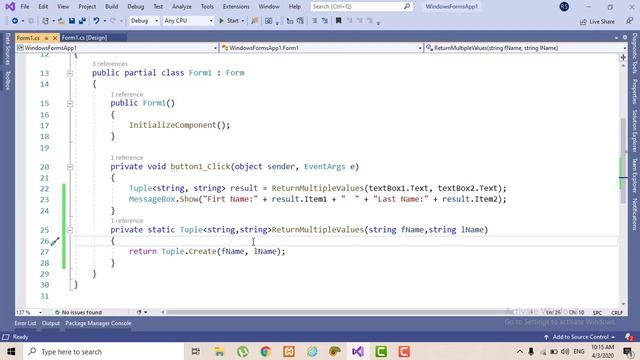This screenshot has width=640, height=360.
Task: Collapse the button1_Click method at line 20
Action: (x=70, y=167)
